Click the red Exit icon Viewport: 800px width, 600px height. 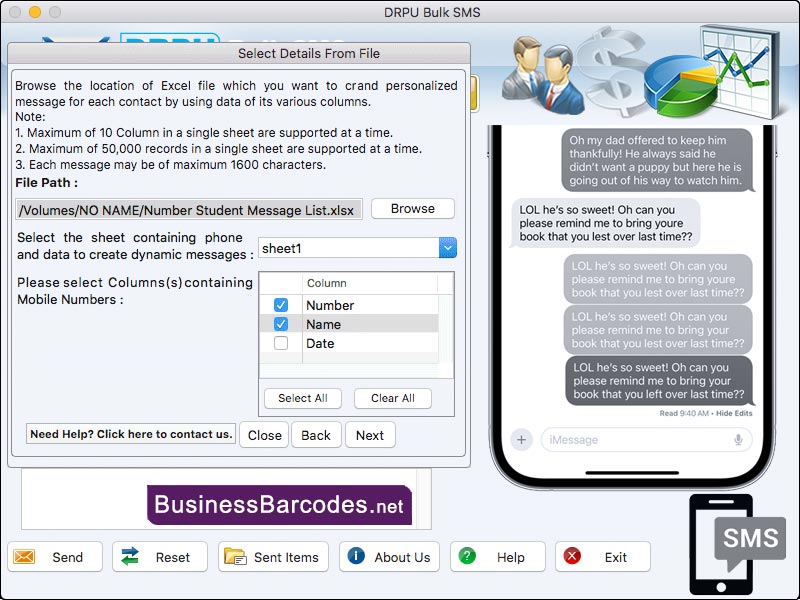[x=570, y=557]
